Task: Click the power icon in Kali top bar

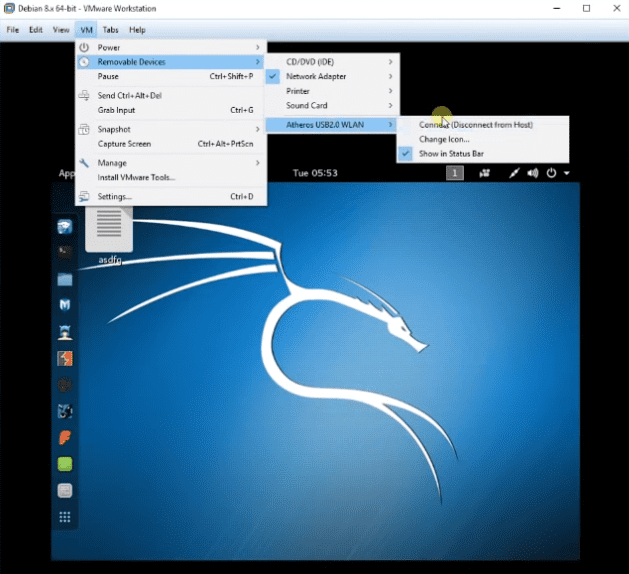Action: pos(551,173)
